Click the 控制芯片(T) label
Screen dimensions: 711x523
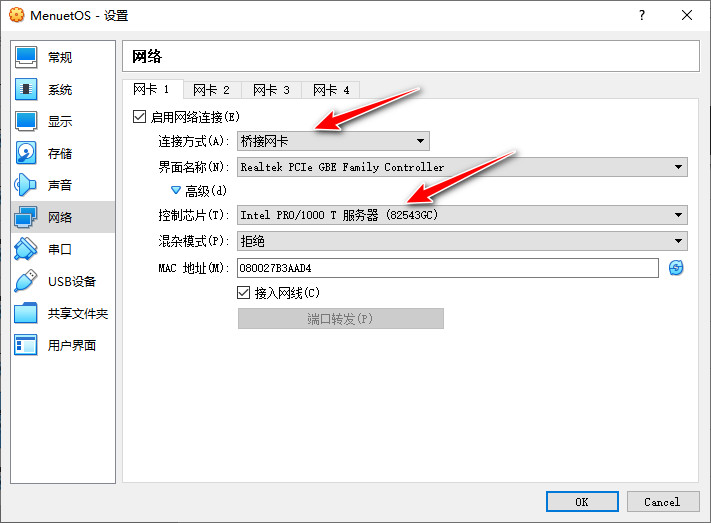tap(193, 215)
